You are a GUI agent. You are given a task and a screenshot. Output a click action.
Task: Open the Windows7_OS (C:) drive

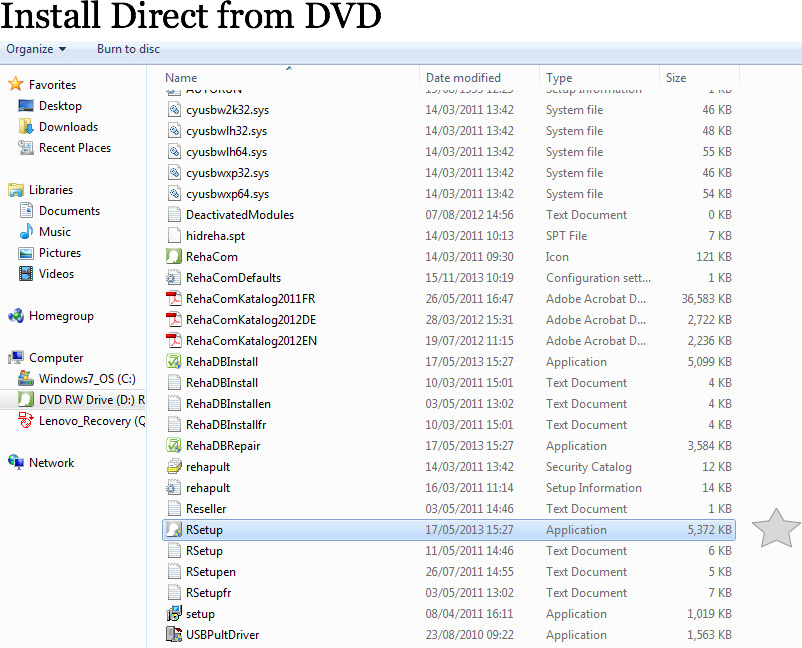click(87, 379)
